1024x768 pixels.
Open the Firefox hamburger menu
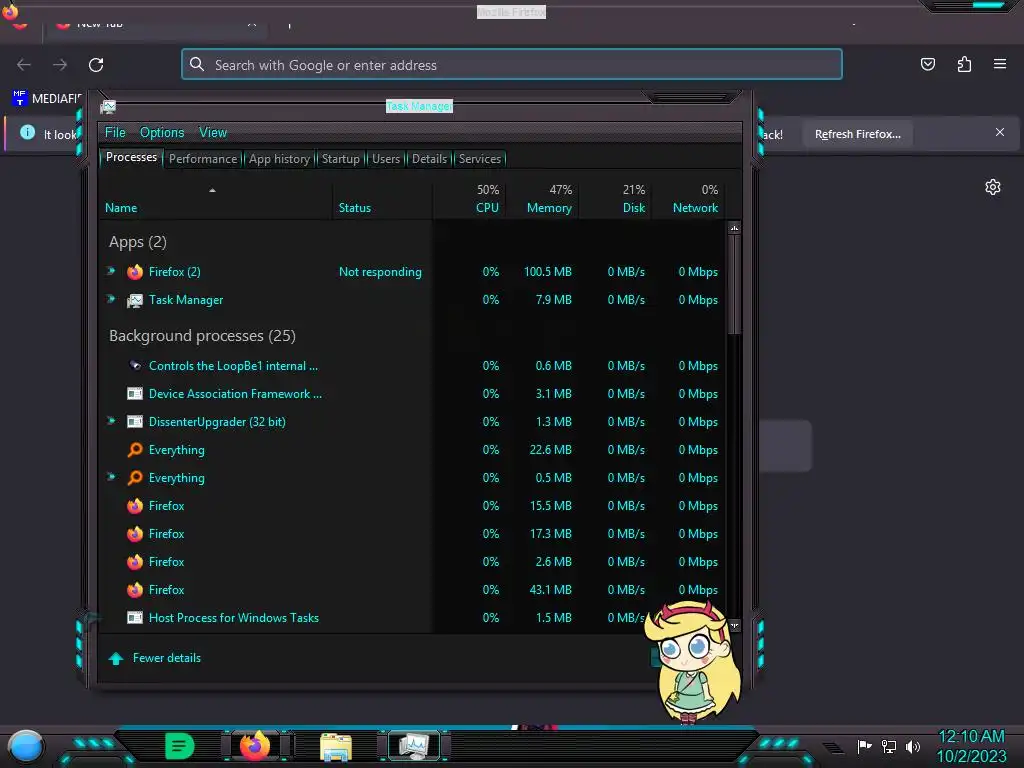1000,64
